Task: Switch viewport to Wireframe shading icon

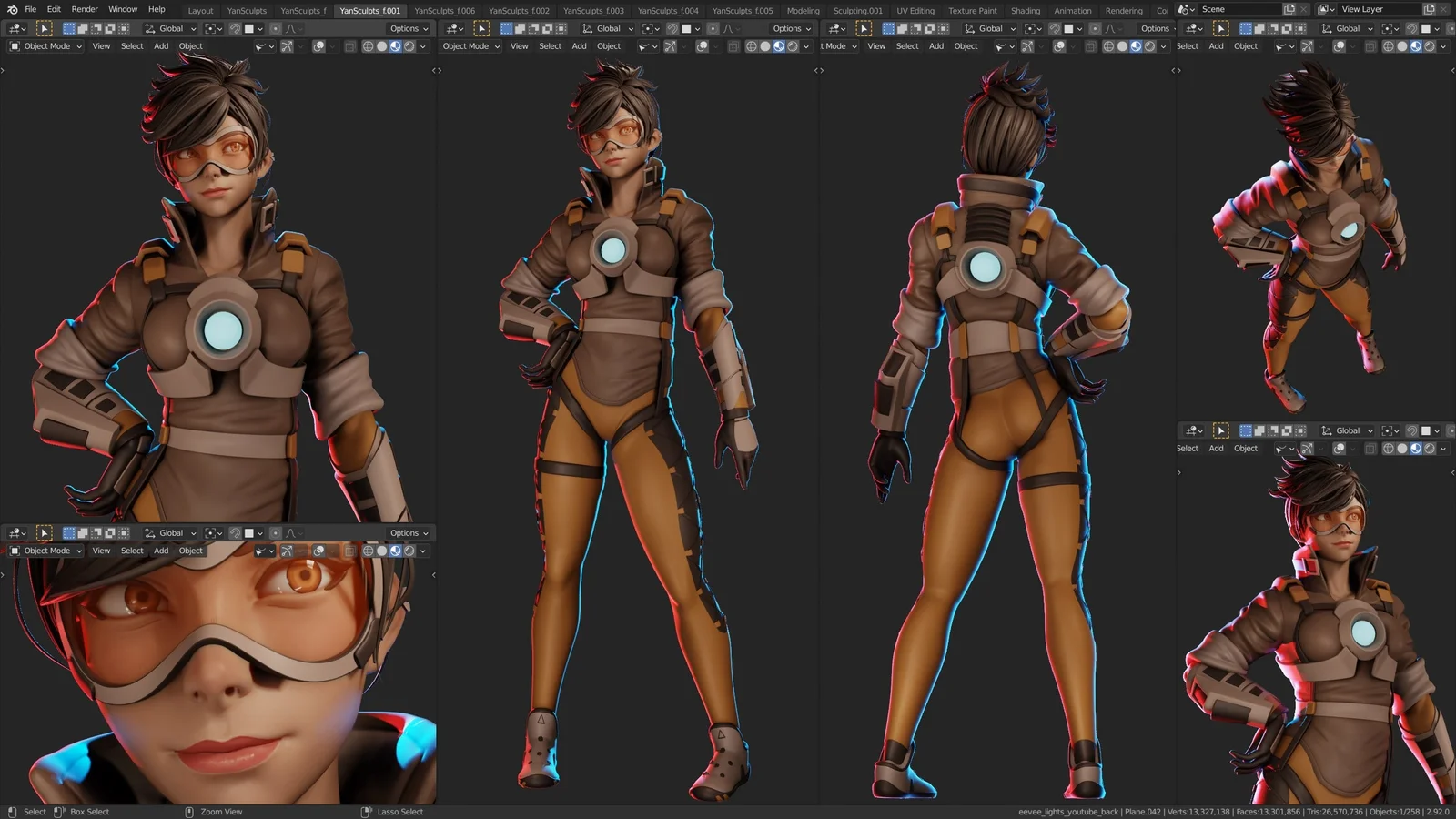Action: [368, 45]
